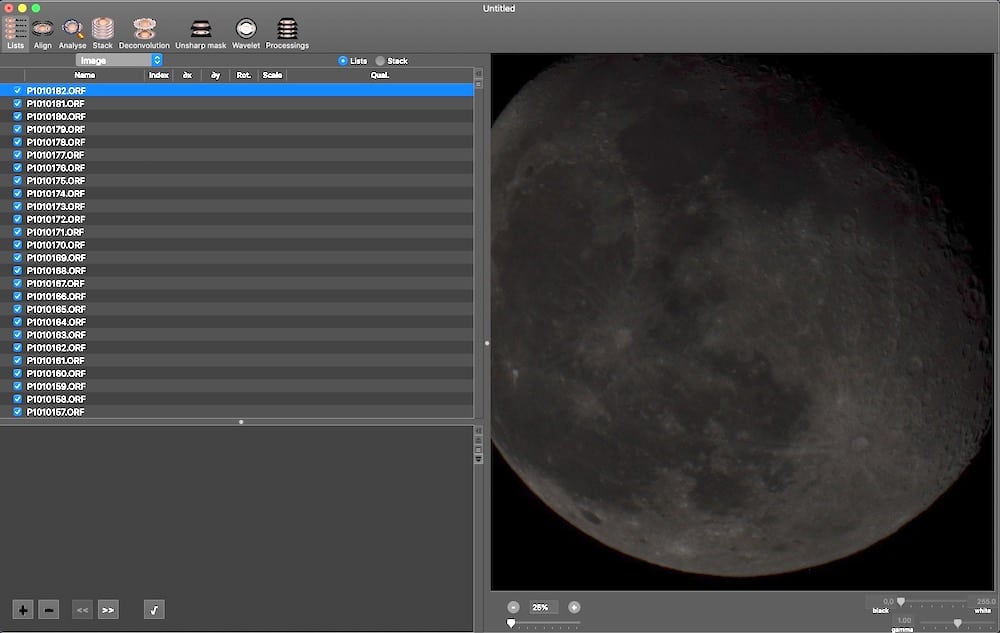Open the Wavelet tool
Viewport: 1000px width, 633px height.
coord(246,34)
